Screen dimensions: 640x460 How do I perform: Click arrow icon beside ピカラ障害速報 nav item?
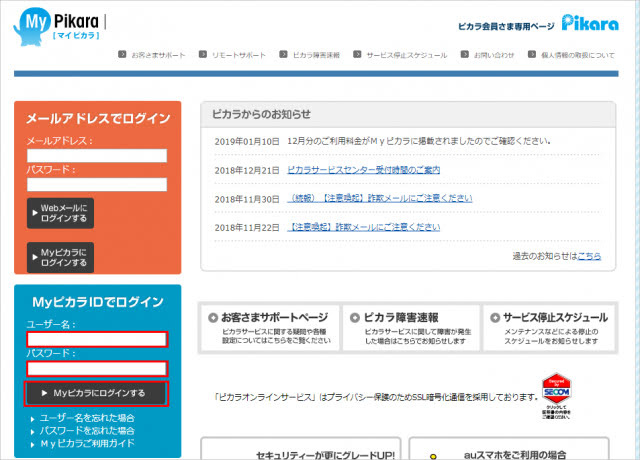click(x=283, y=54)
